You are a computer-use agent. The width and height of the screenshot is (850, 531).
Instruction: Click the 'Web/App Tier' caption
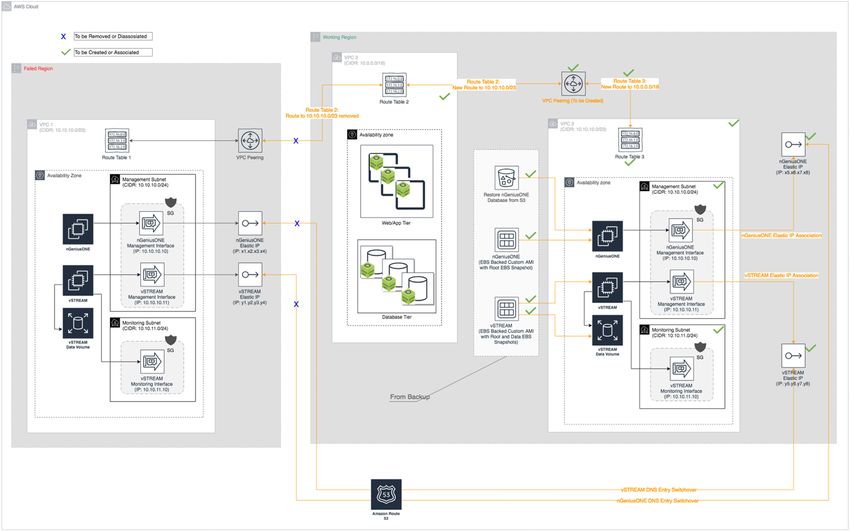tap(396, 223)
